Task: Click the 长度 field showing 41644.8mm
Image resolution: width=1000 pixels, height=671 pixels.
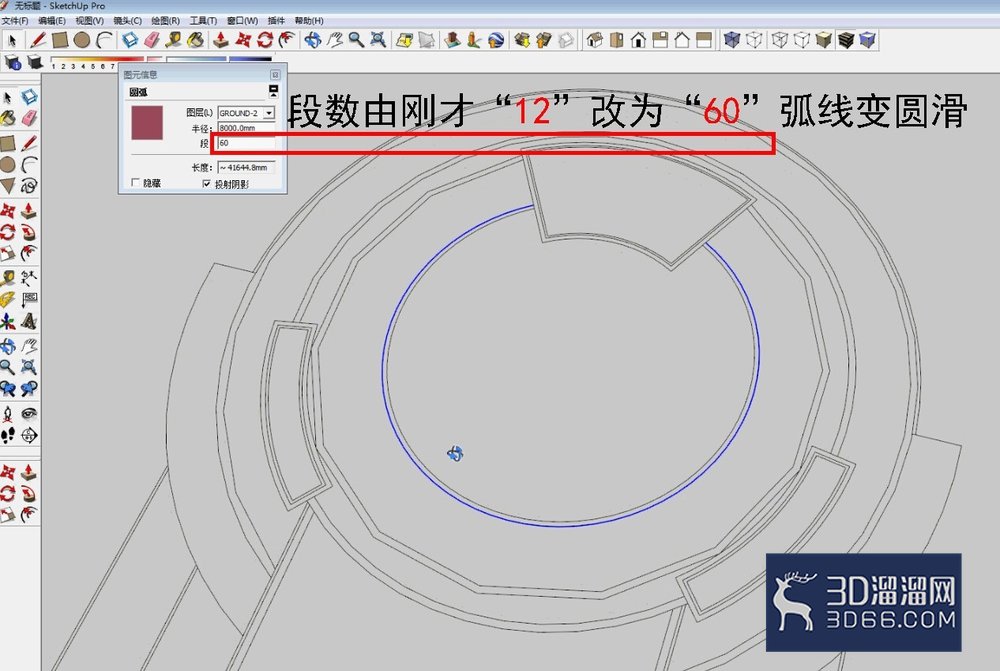Action: [x=246, y=167]
